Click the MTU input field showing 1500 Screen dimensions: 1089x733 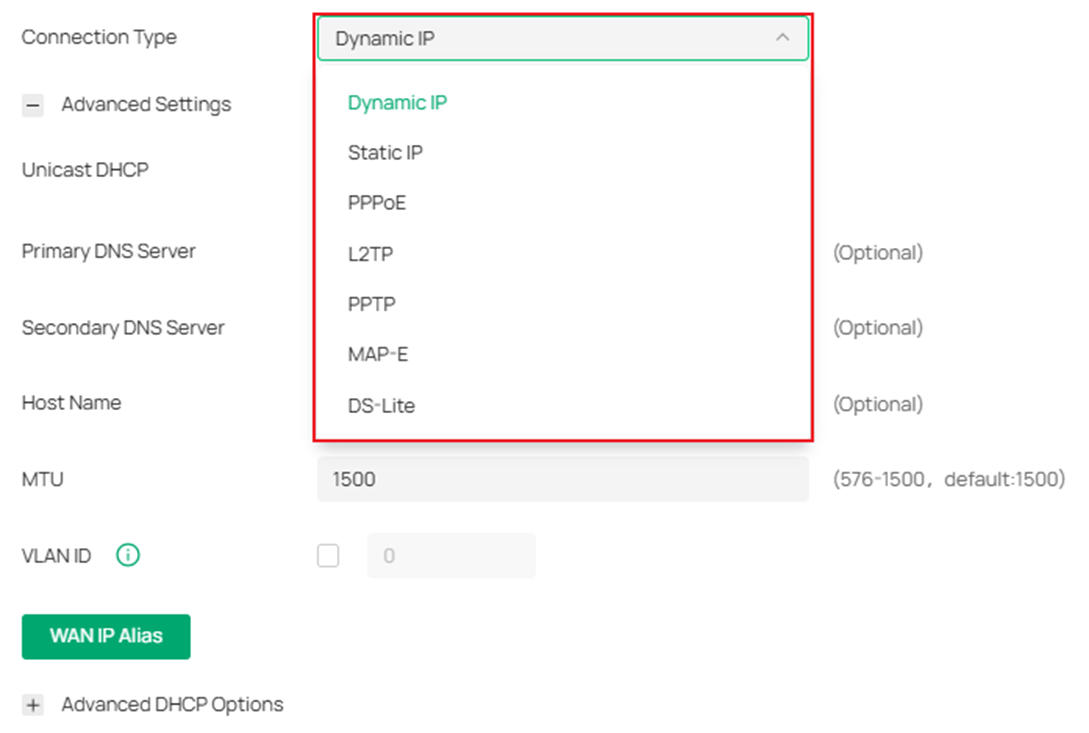(x=563, y=479)
